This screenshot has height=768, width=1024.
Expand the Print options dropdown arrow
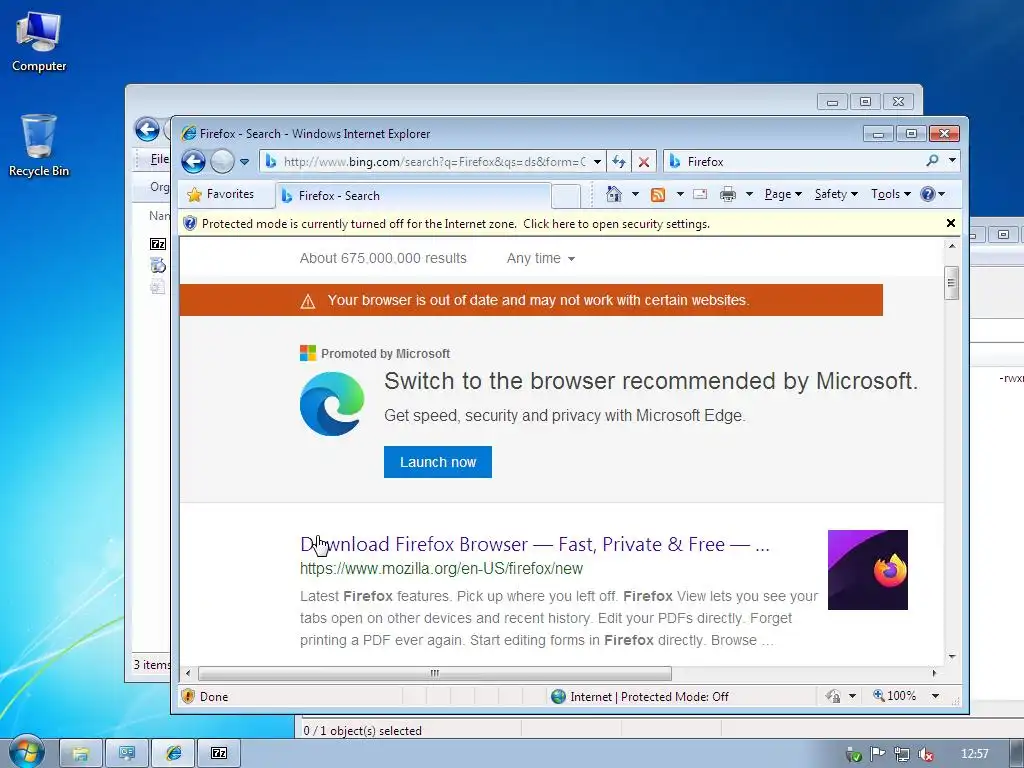(749, 194)
